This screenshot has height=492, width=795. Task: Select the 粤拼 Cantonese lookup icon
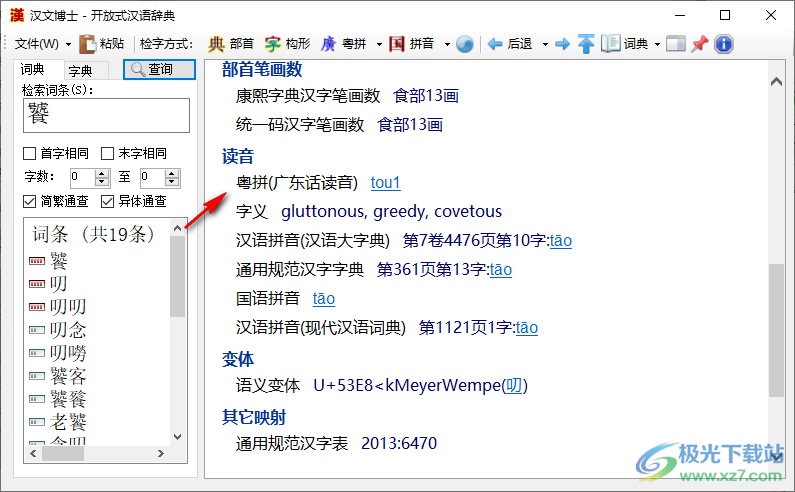pos(329,44)
